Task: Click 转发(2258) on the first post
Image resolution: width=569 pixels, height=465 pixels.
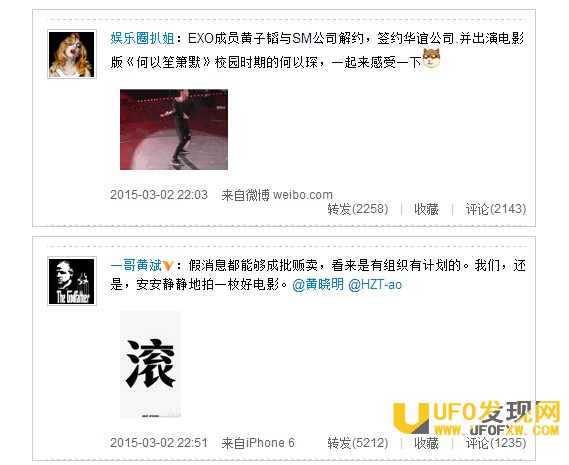Action: [358, 209]
